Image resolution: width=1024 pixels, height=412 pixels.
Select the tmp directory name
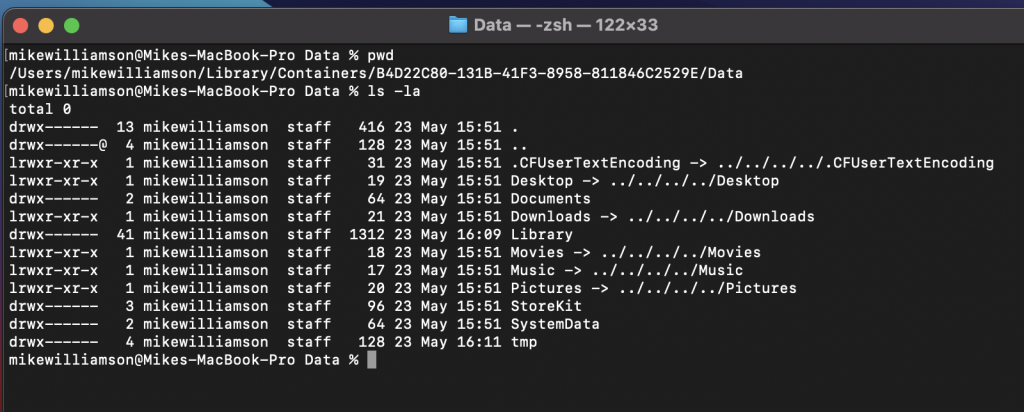point(523,343)
